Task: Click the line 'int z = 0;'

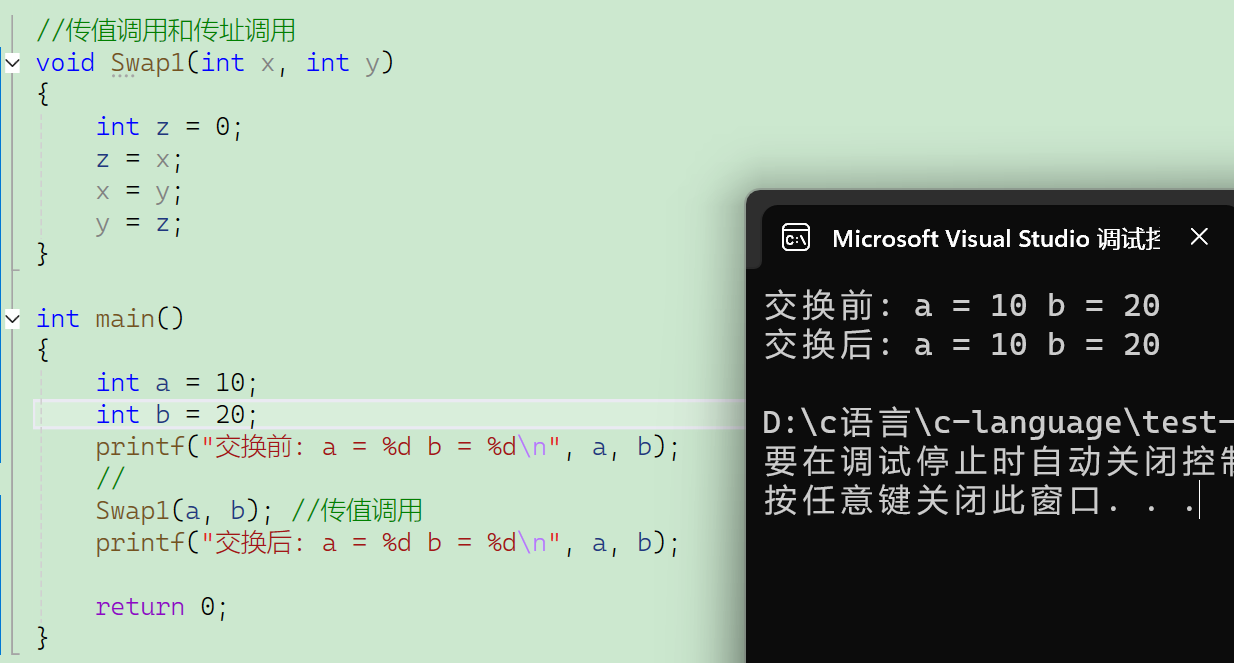Action: [170, 127]
